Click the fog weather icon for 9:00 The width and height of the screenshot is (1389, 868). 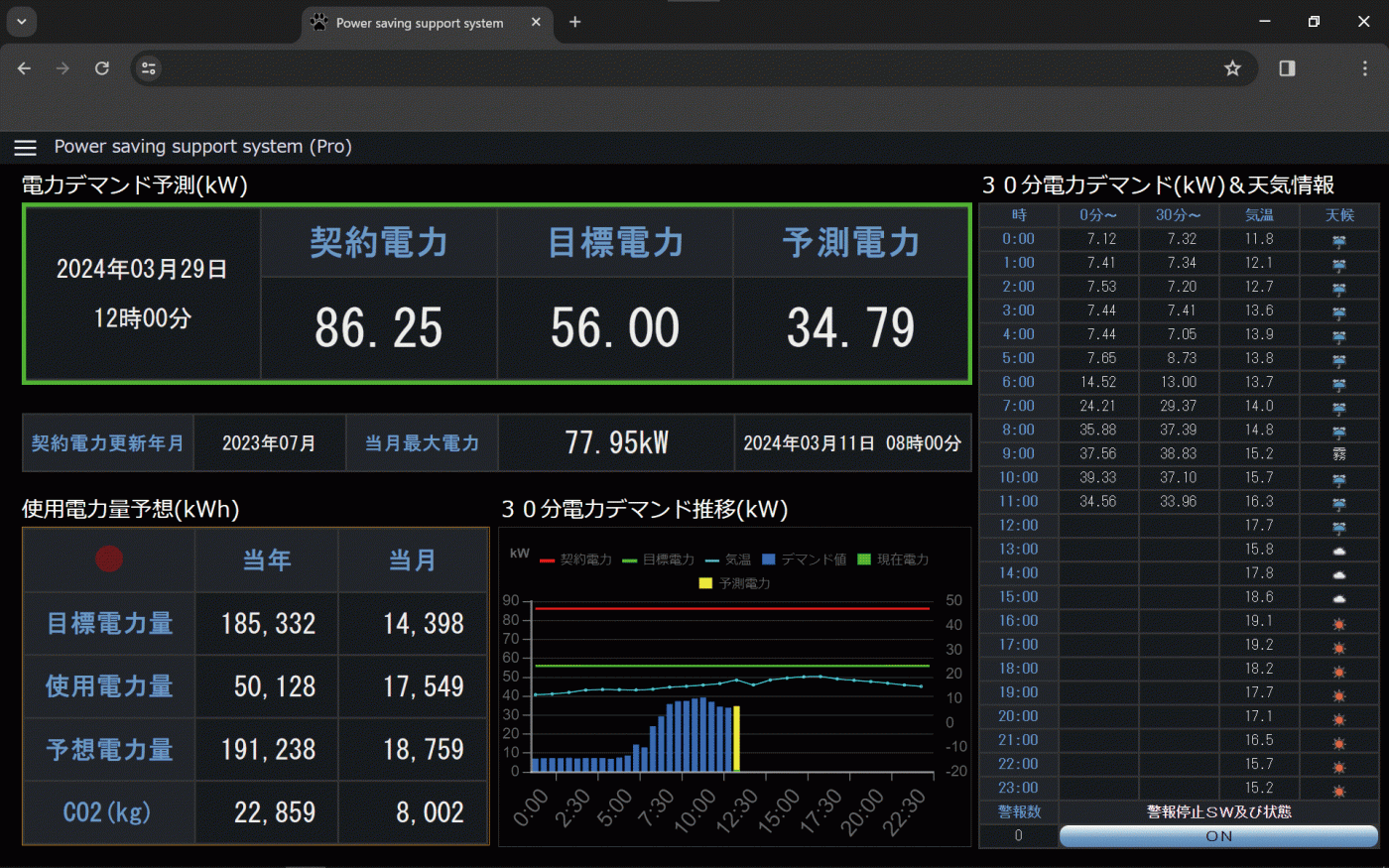(x=1339, y=454)
